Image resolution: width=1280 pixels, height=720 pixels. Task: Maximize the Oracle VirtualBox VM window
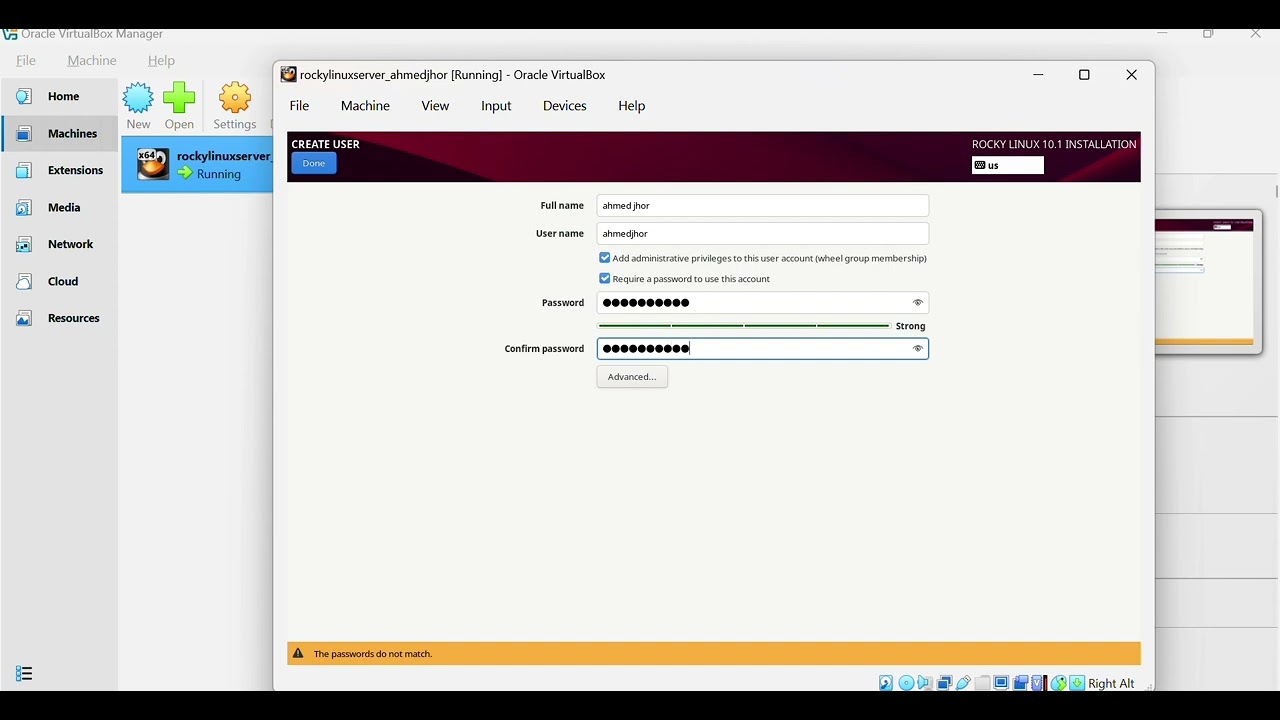click(1084, 75)
